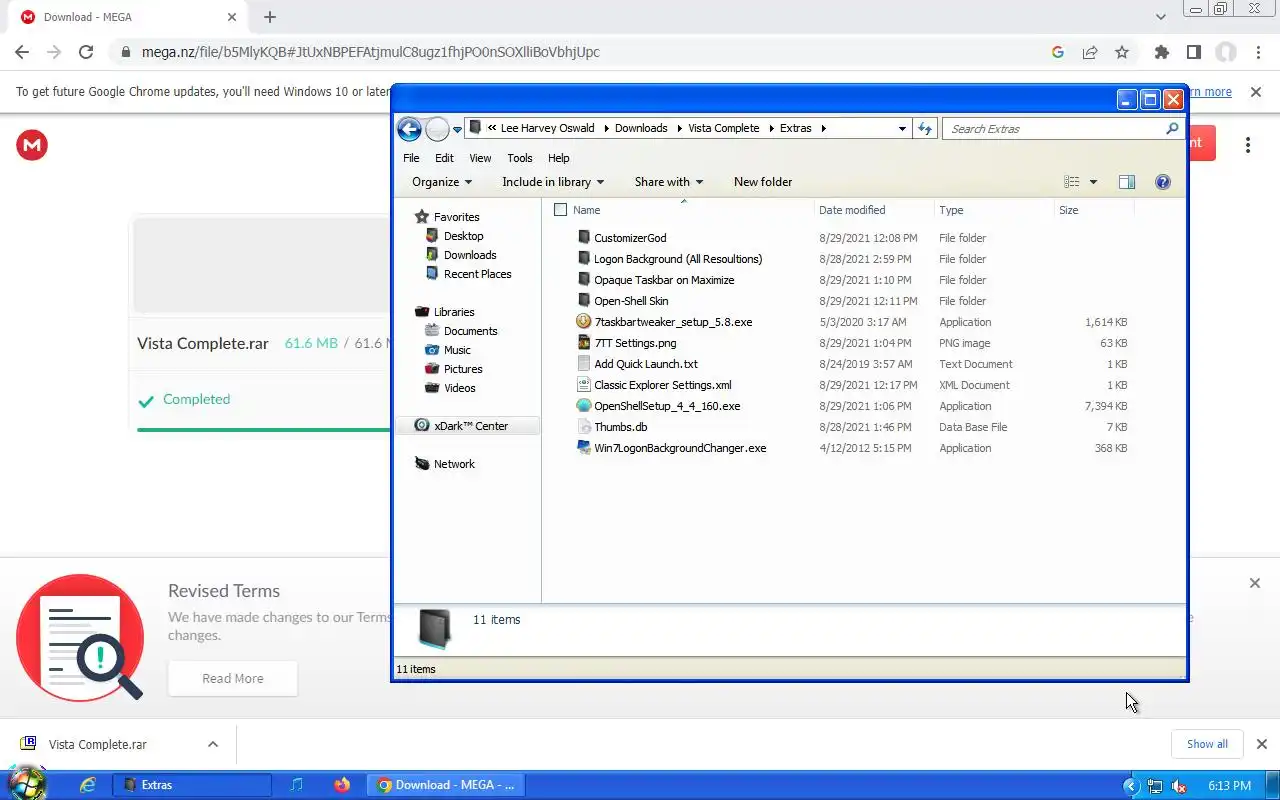Open the View menu

(x=480, y=158)
